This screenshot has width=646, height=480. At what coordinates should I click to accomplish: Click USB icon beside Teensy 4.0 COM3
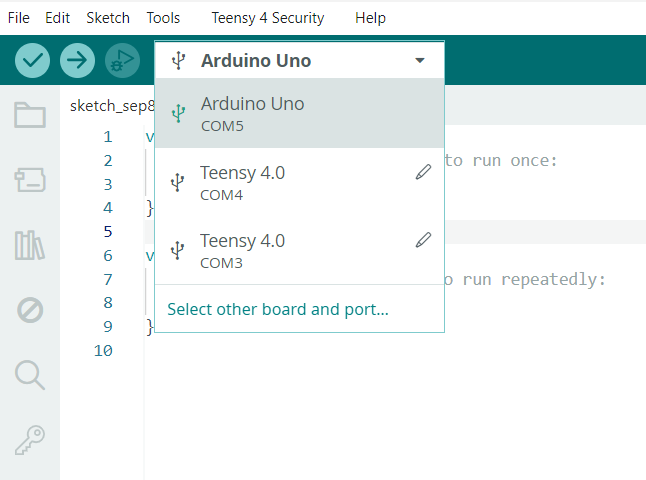click(178, 250)
